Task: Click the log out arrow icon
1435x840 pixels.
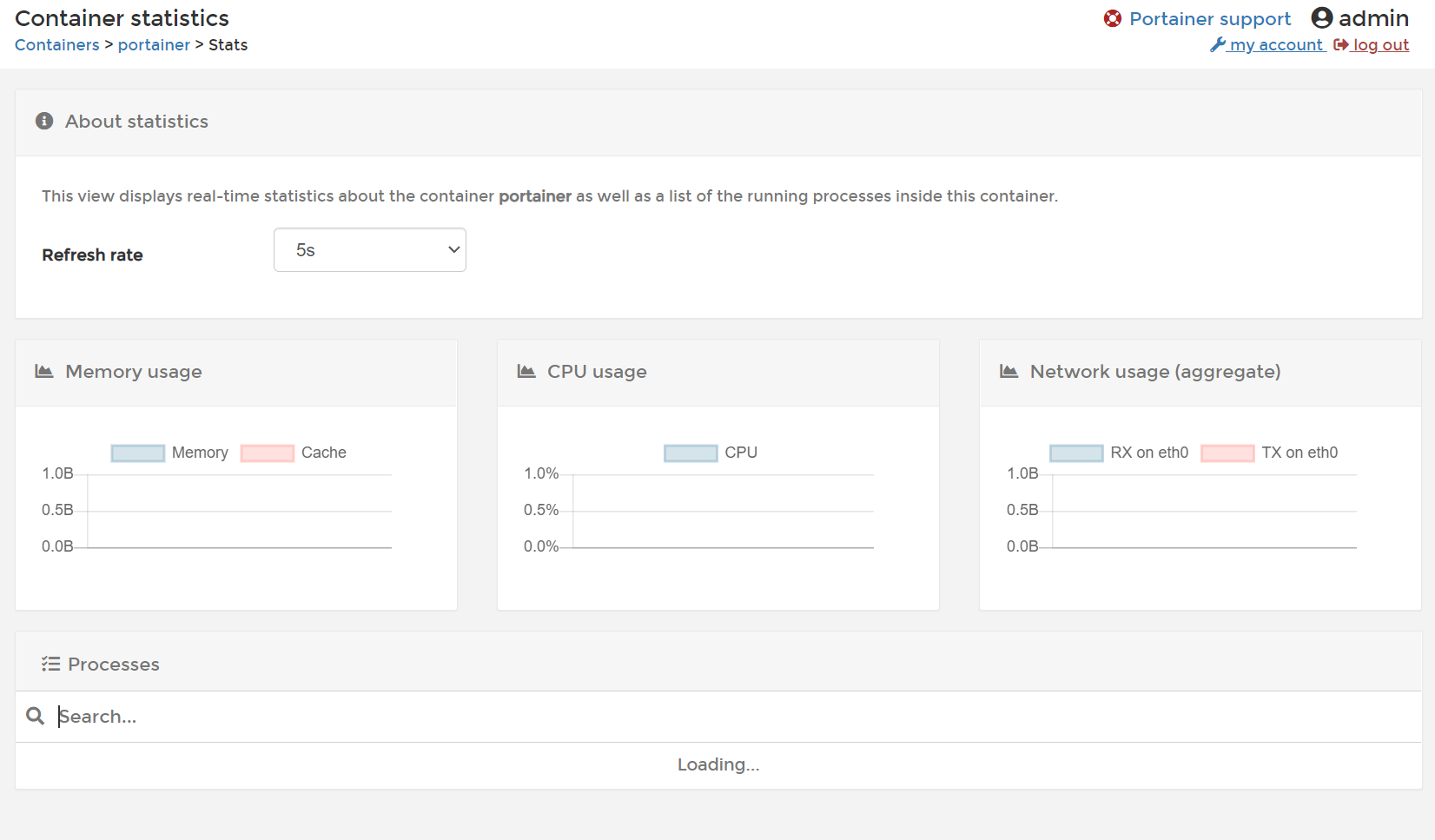Action: [x=1341, y=44]
